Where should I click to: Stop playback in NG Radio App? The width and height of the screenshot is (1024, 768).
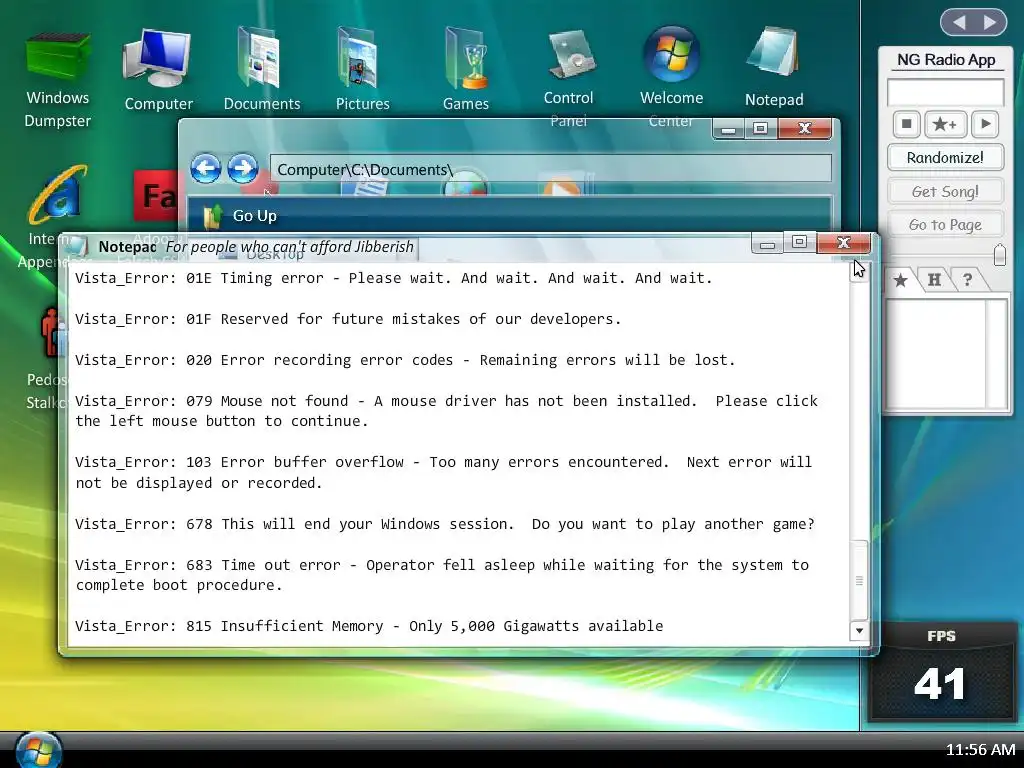click(906, 123)
